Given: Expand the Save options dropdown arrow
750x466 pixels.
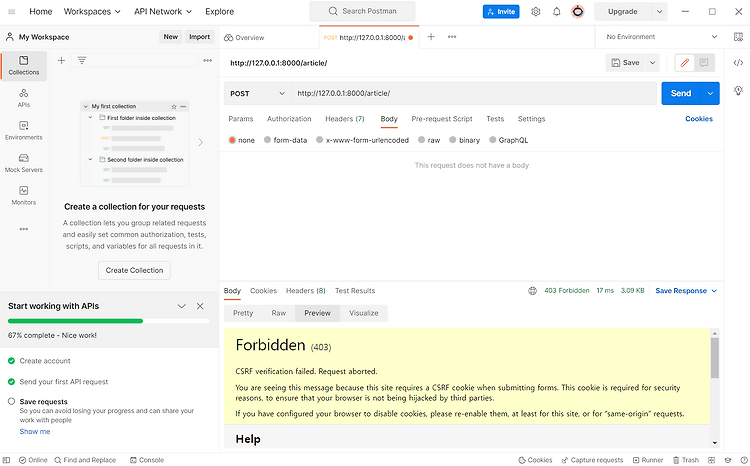Looking at the screenshot, I should [x=652, y=63].
